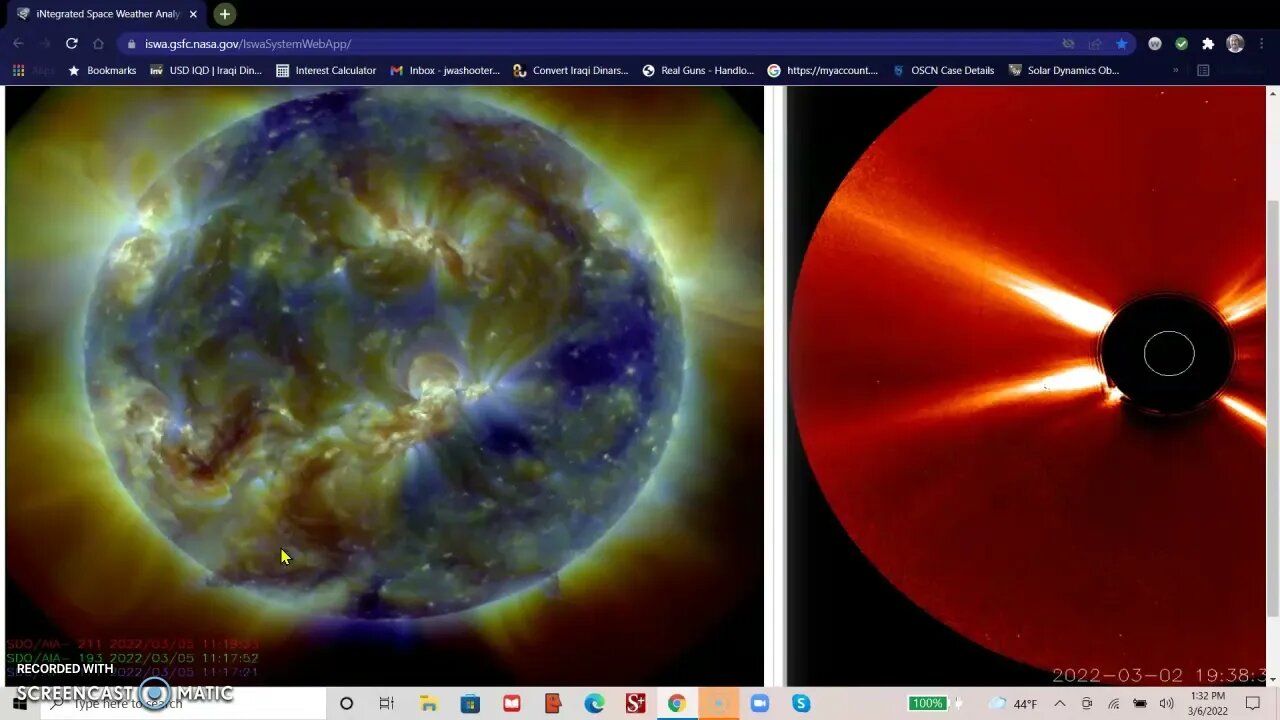Open Google Chrome from taskbar
This screenshot has width=1280, height=720.
coord(677,704)
